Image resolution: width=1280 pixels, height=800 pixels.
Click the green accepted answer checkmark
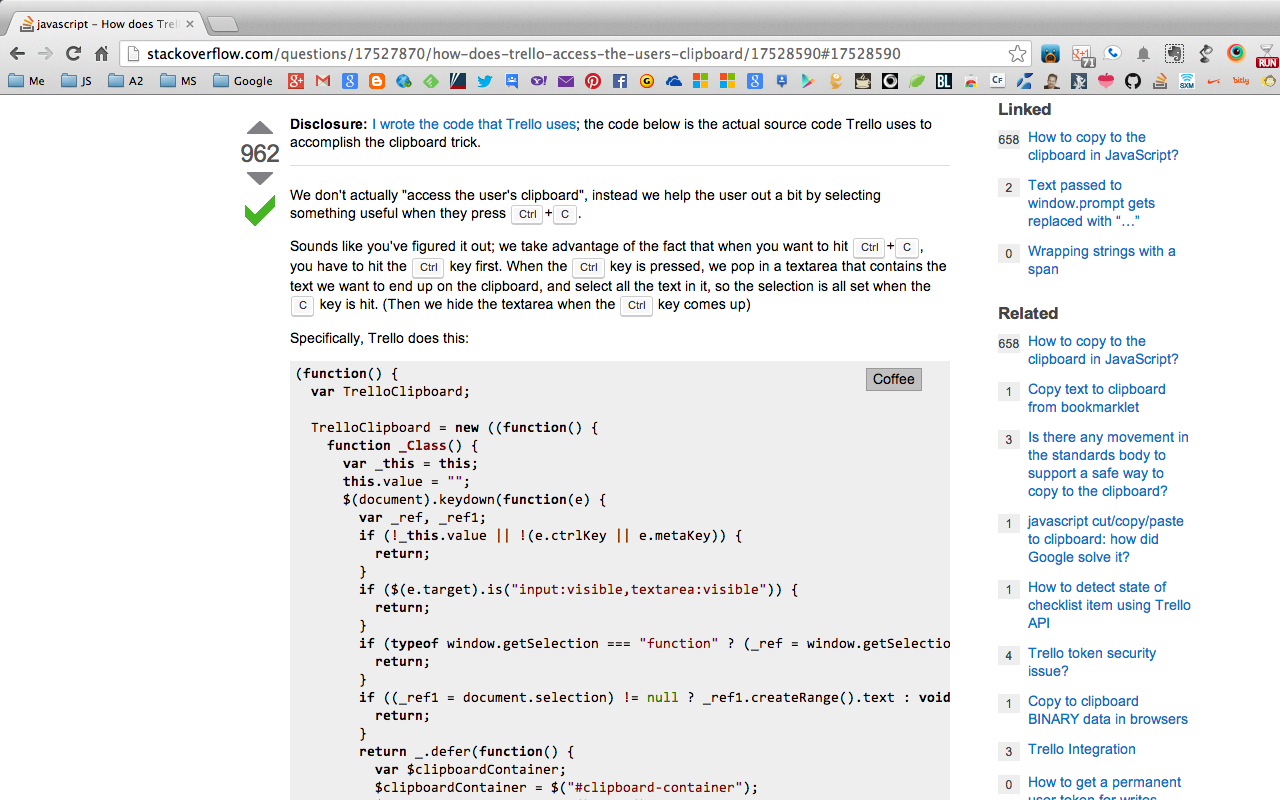[x=259, y=211]
